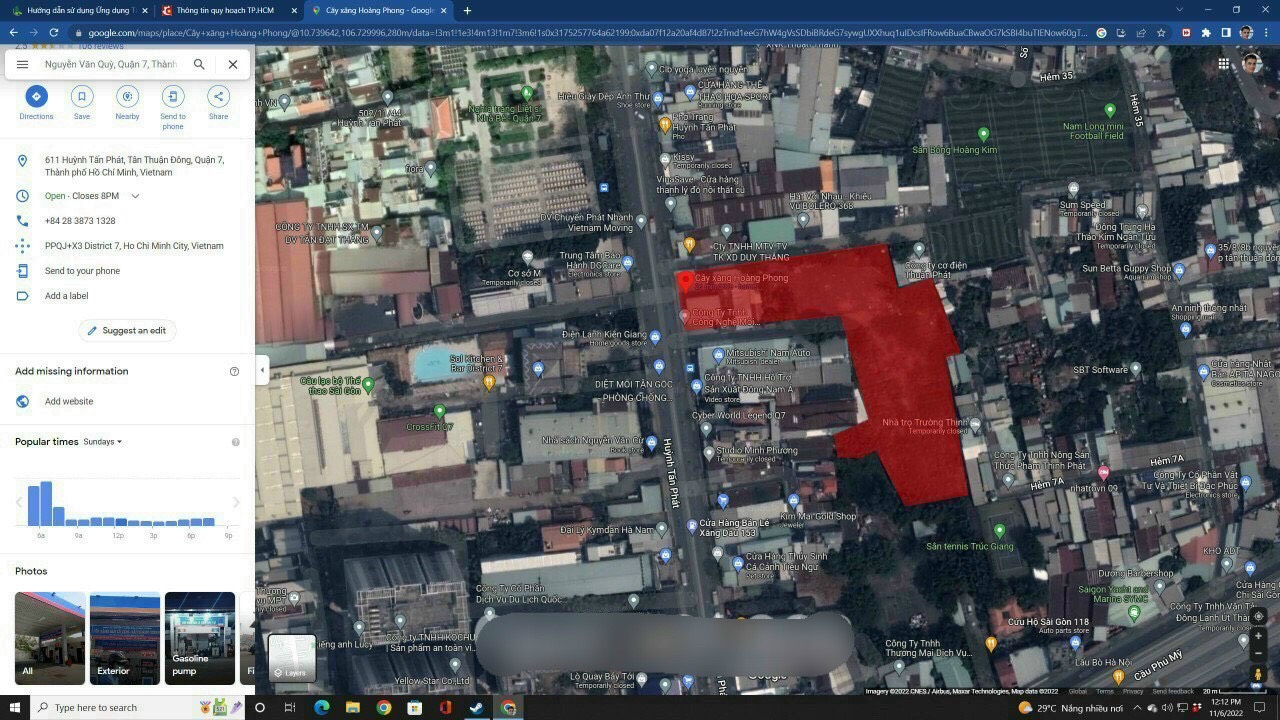This screenshot has width=1280, height=720.
Task: Click the Directions icon button
Action: (x=36, y=97)
